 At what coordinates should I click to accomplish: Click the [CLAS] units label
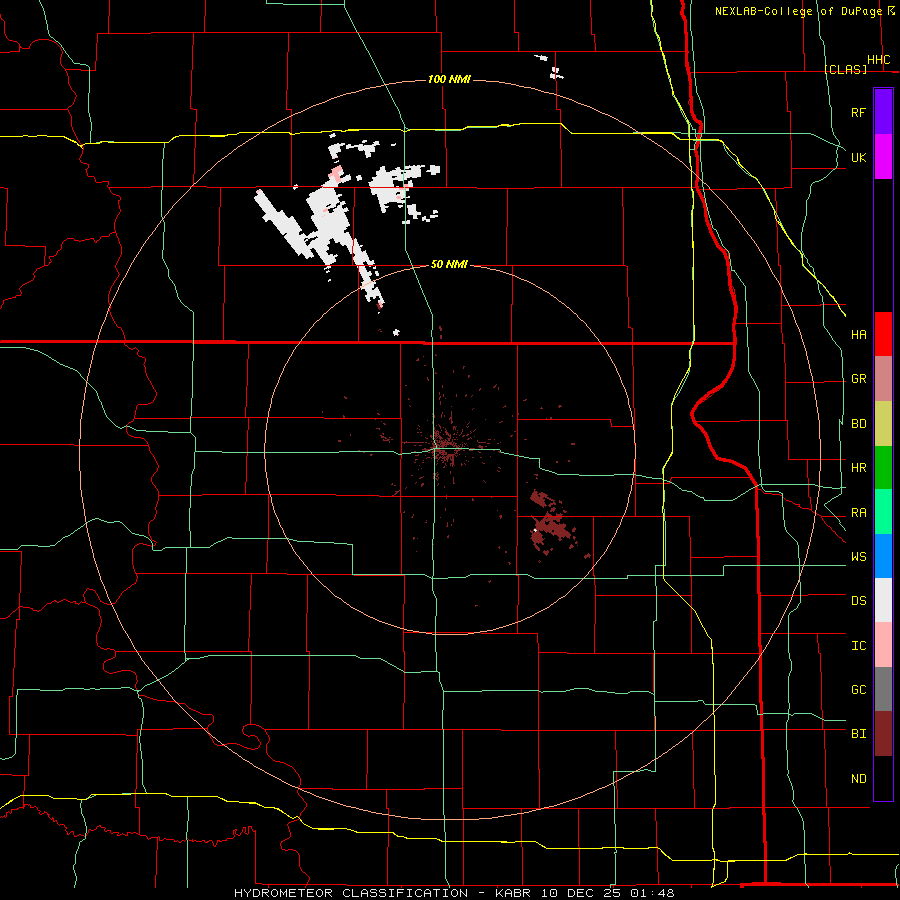(x=845, y=69)
